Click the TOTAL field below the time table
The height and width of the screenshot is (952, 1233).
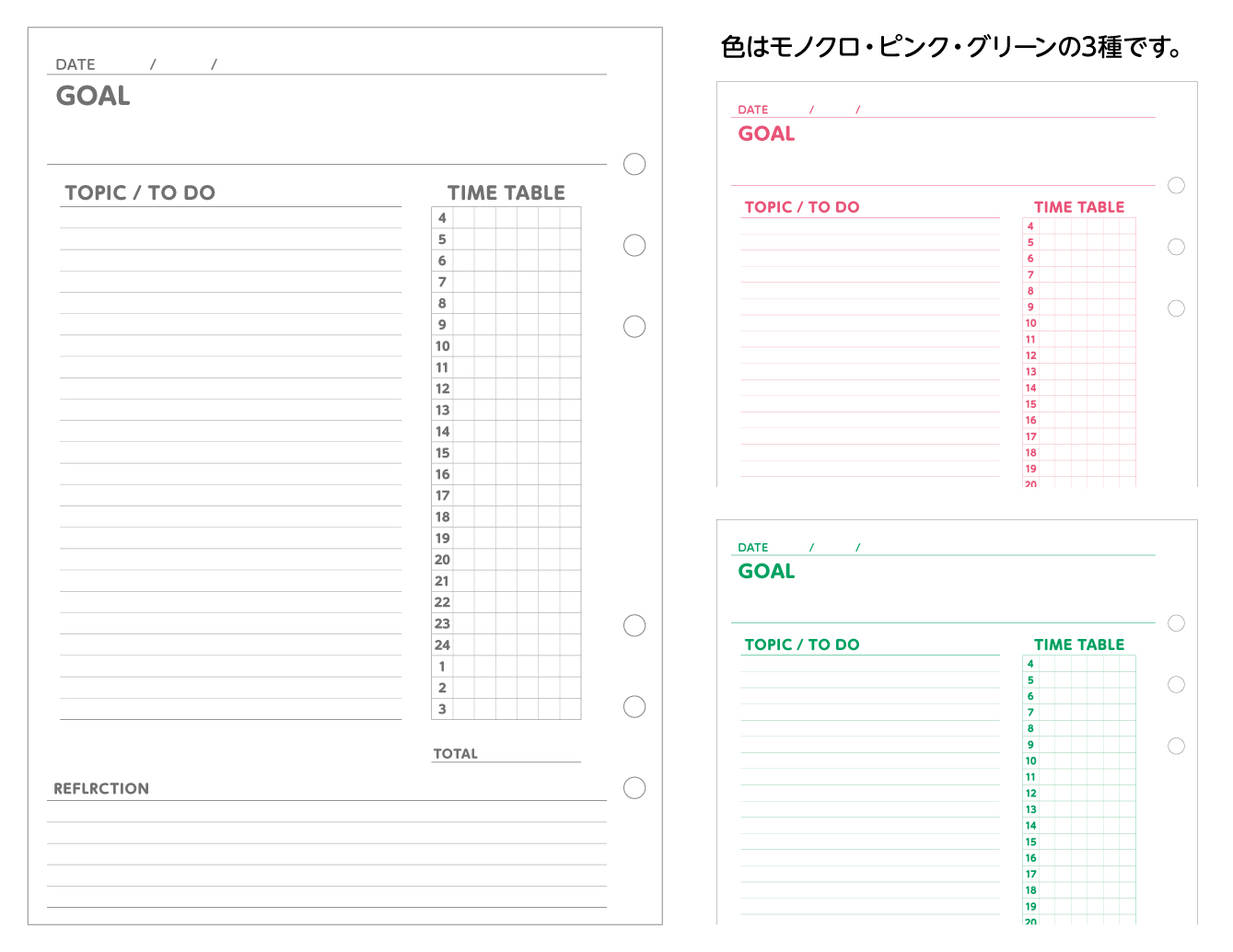coord(506,753)
